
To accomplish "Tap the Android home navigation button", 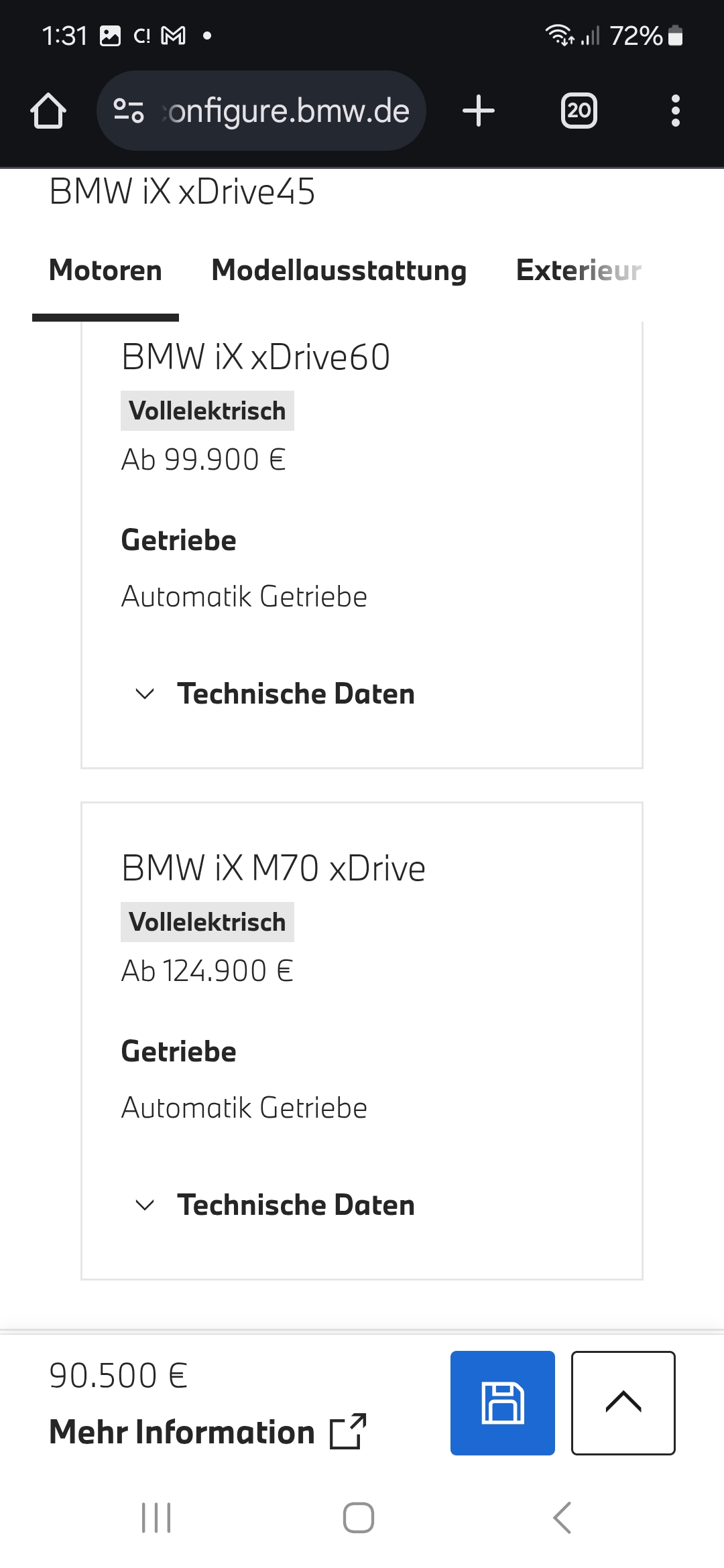I will pyautogui.click(x=359, y=1517).
